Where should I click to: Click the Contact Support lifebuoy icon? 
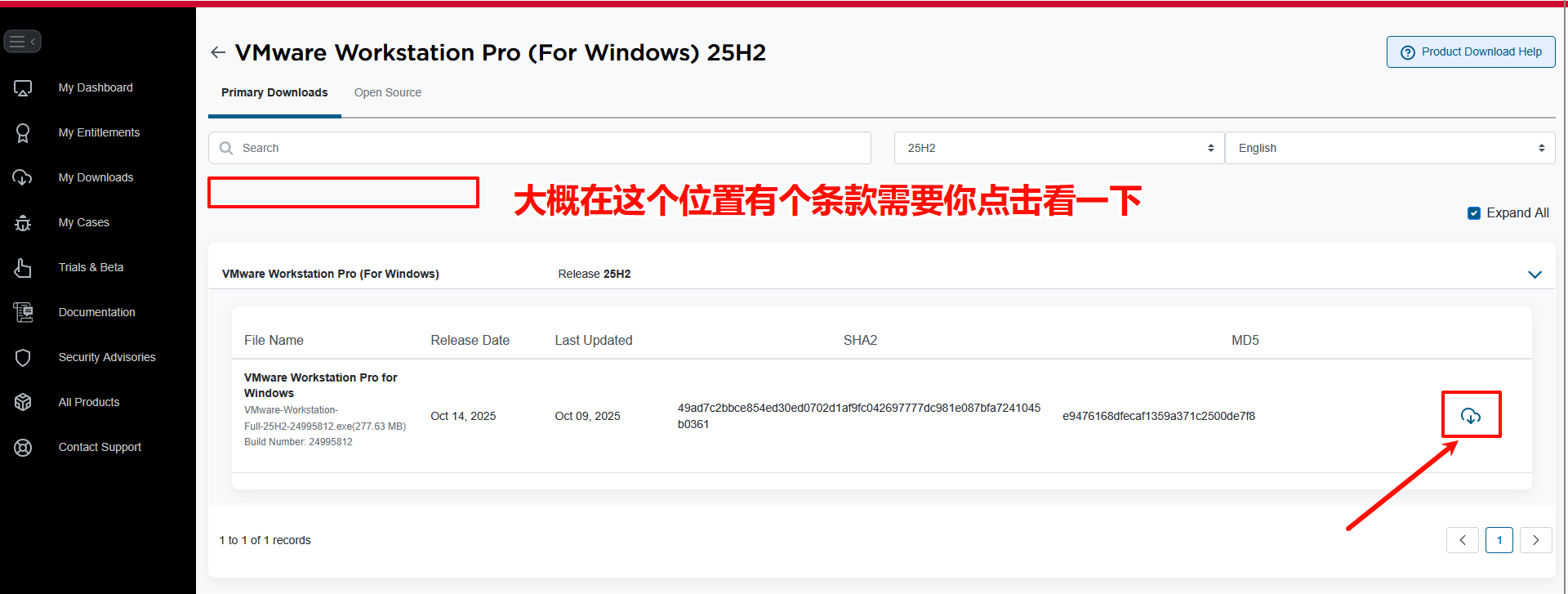click(23, 447)
